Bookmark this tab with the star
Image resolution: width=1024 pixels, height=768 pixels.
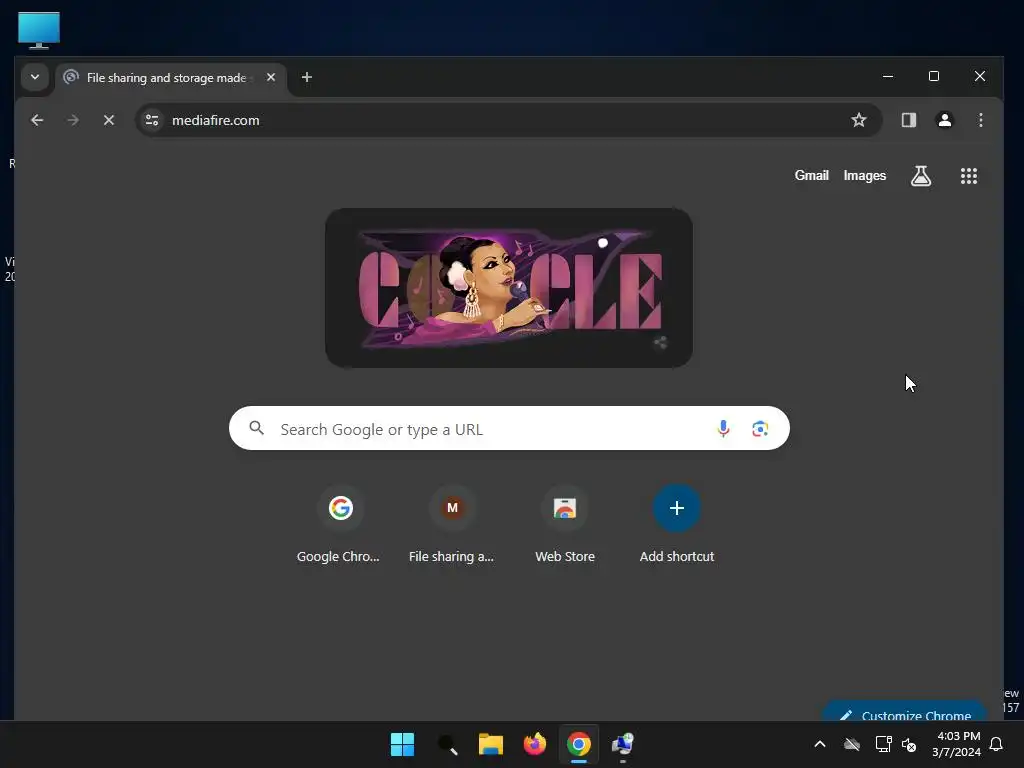(x=859, y=120)
